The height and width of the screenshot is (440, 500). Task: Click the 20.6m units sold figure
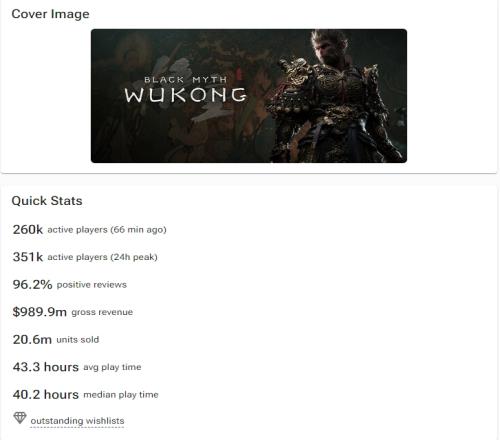pyautogui.click(x=32, y=339)
